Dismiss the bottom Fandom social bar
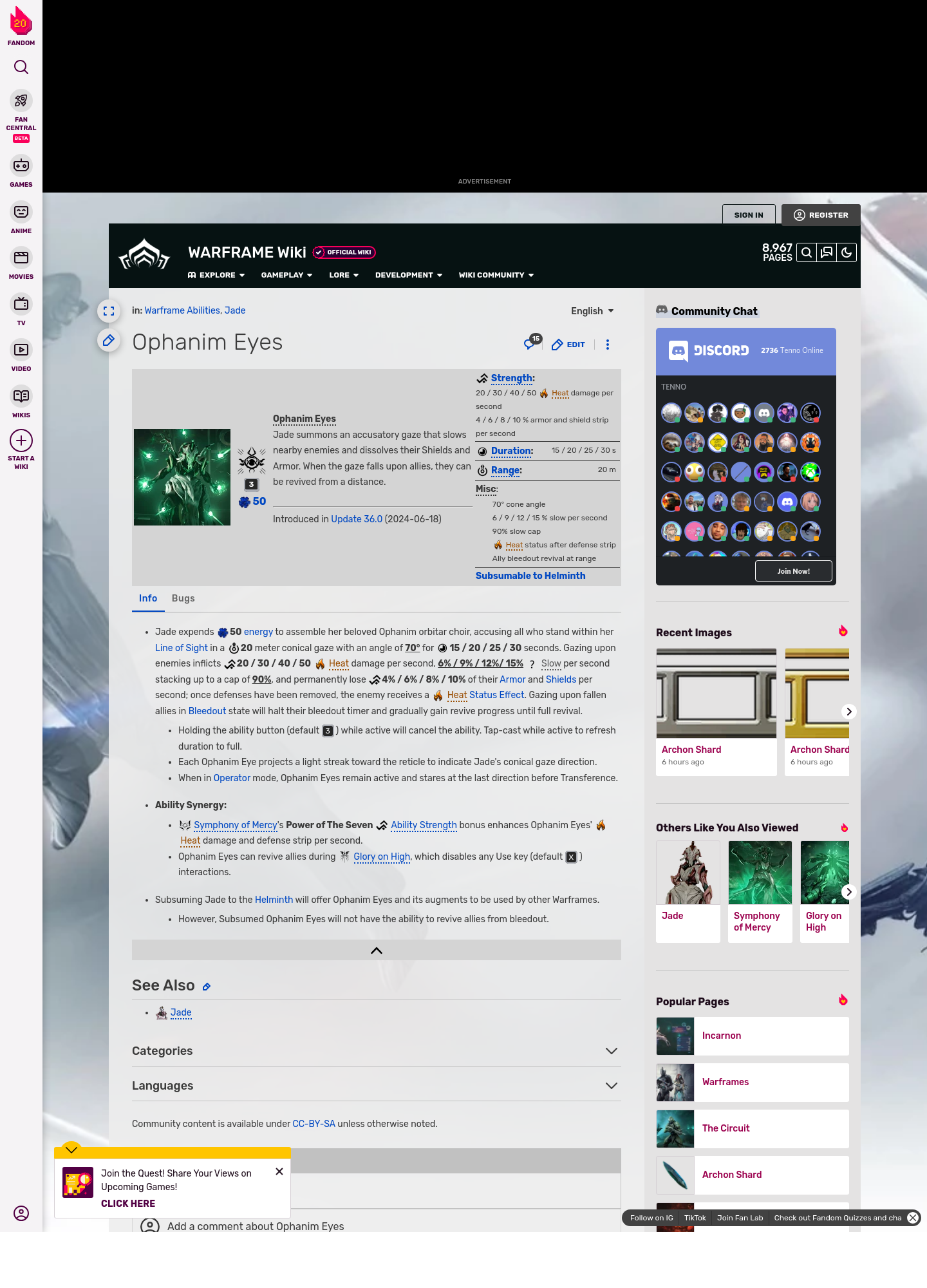Viewport: 927px width, 1288px height. (x=913, y=1218)
